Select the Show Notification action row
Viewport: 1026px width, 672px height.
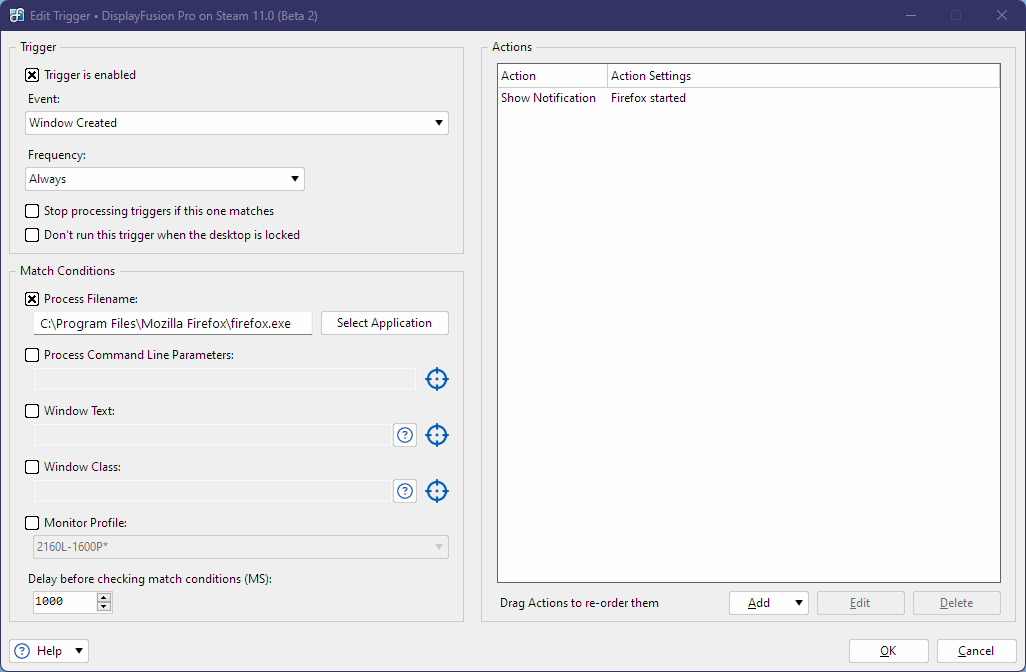click(548, 98)
